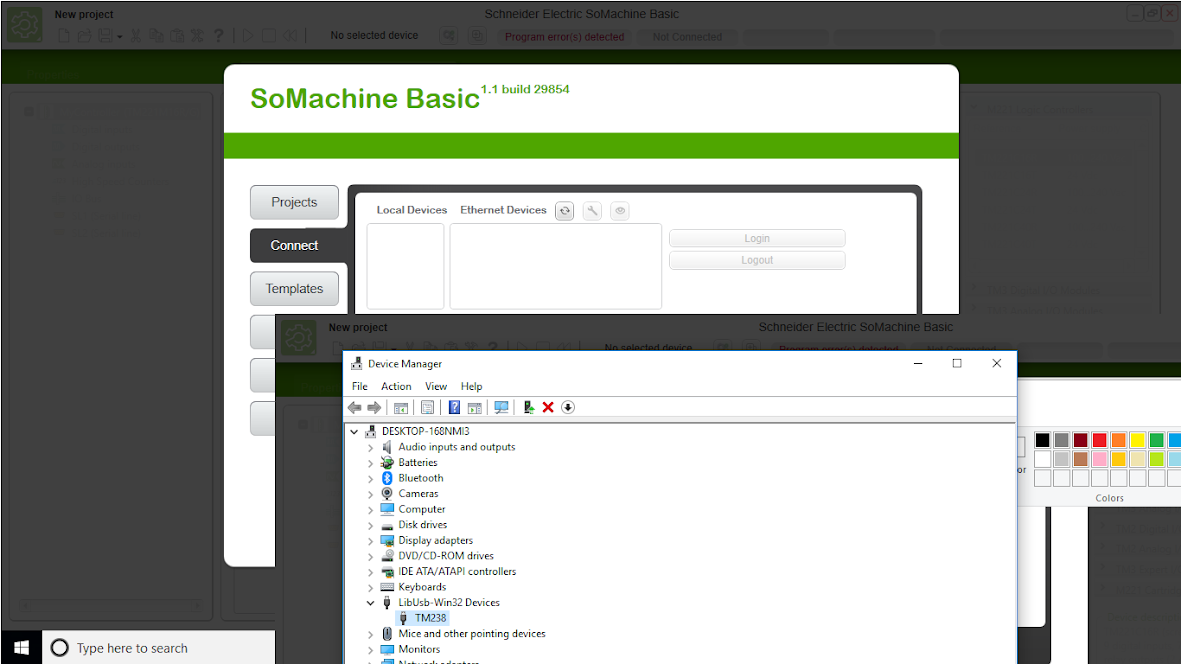Toggle console tree icon in Device Manager toolbar
1181x664 pixels.
pyautogui.click(x=401, y=407)
